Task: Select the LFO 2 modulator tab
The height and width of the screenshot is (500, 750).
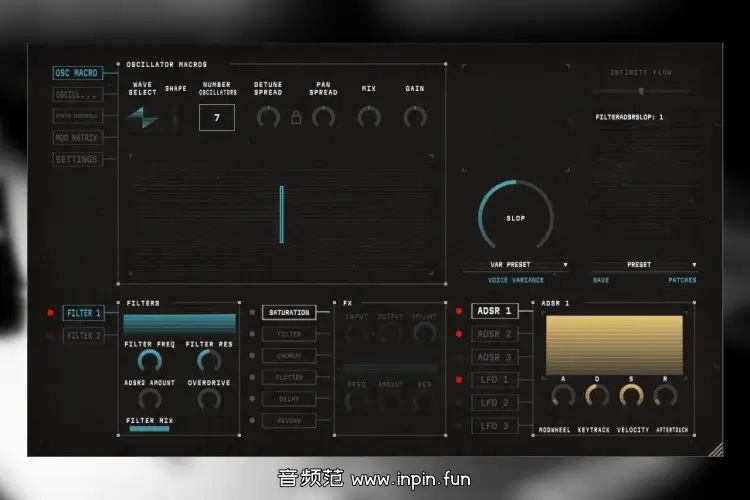Action: coord(495,403)
